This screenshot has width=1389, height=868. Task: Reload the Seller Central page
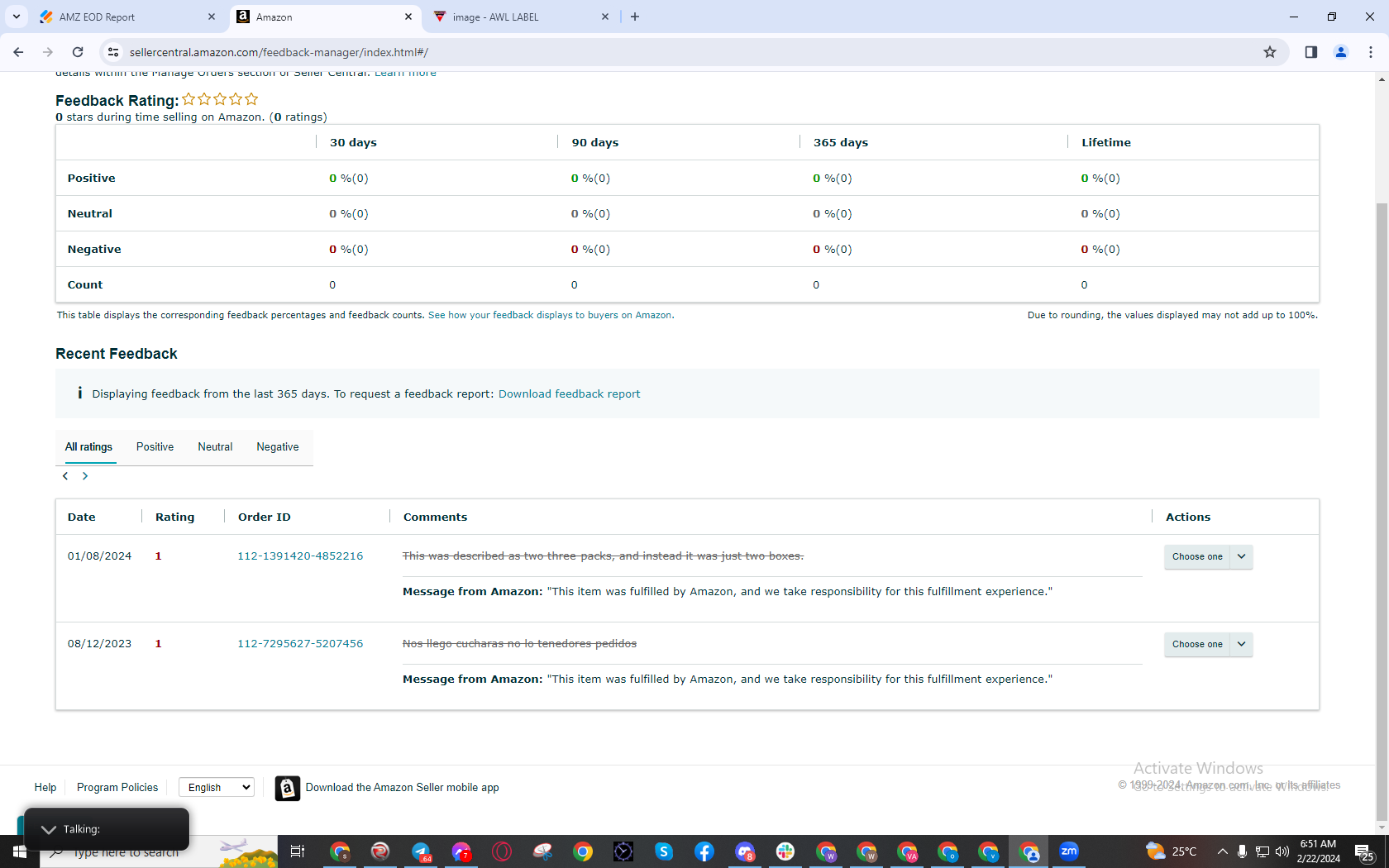point(78,52)
